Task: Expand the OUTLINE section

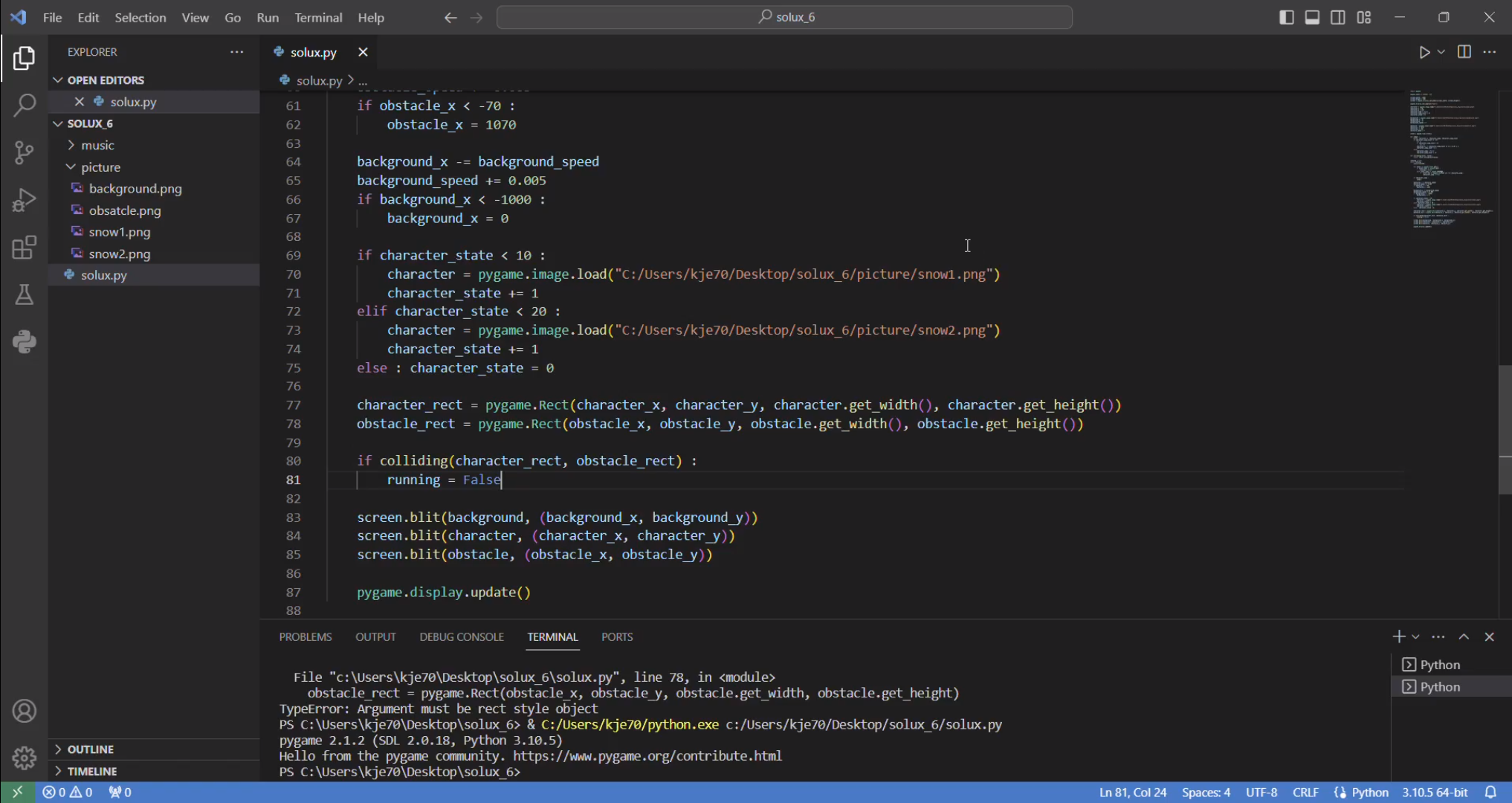Action: click(90, 749)
